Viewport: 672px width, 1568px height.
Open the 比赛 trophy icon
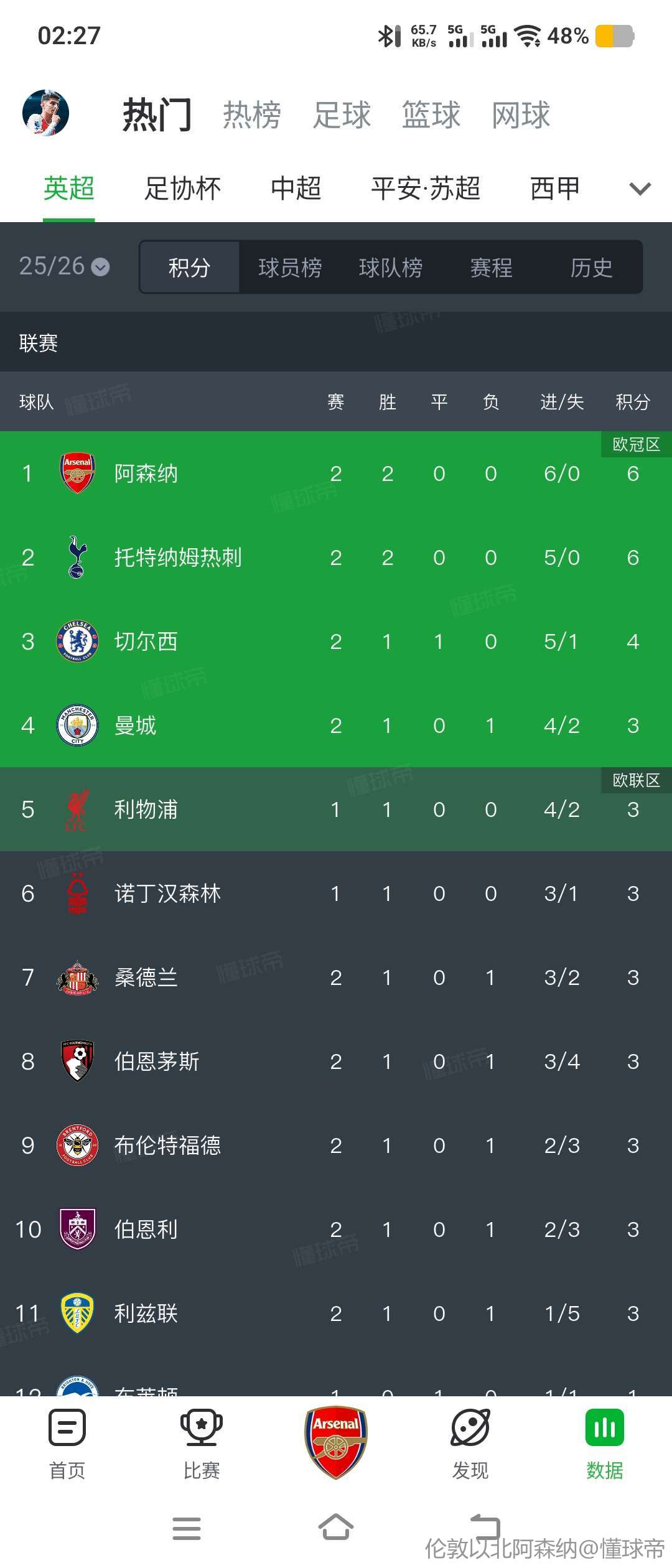click(202, 1427)
